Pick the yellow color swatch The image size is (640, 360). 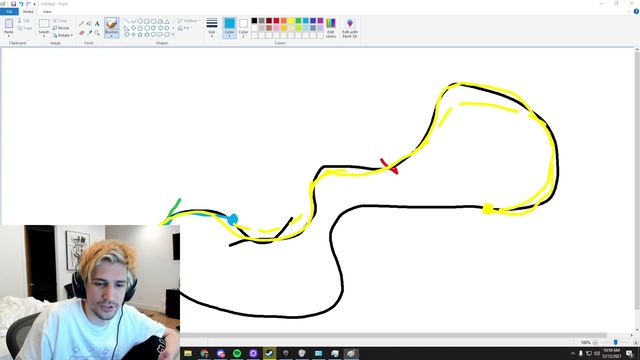point(291,21)
